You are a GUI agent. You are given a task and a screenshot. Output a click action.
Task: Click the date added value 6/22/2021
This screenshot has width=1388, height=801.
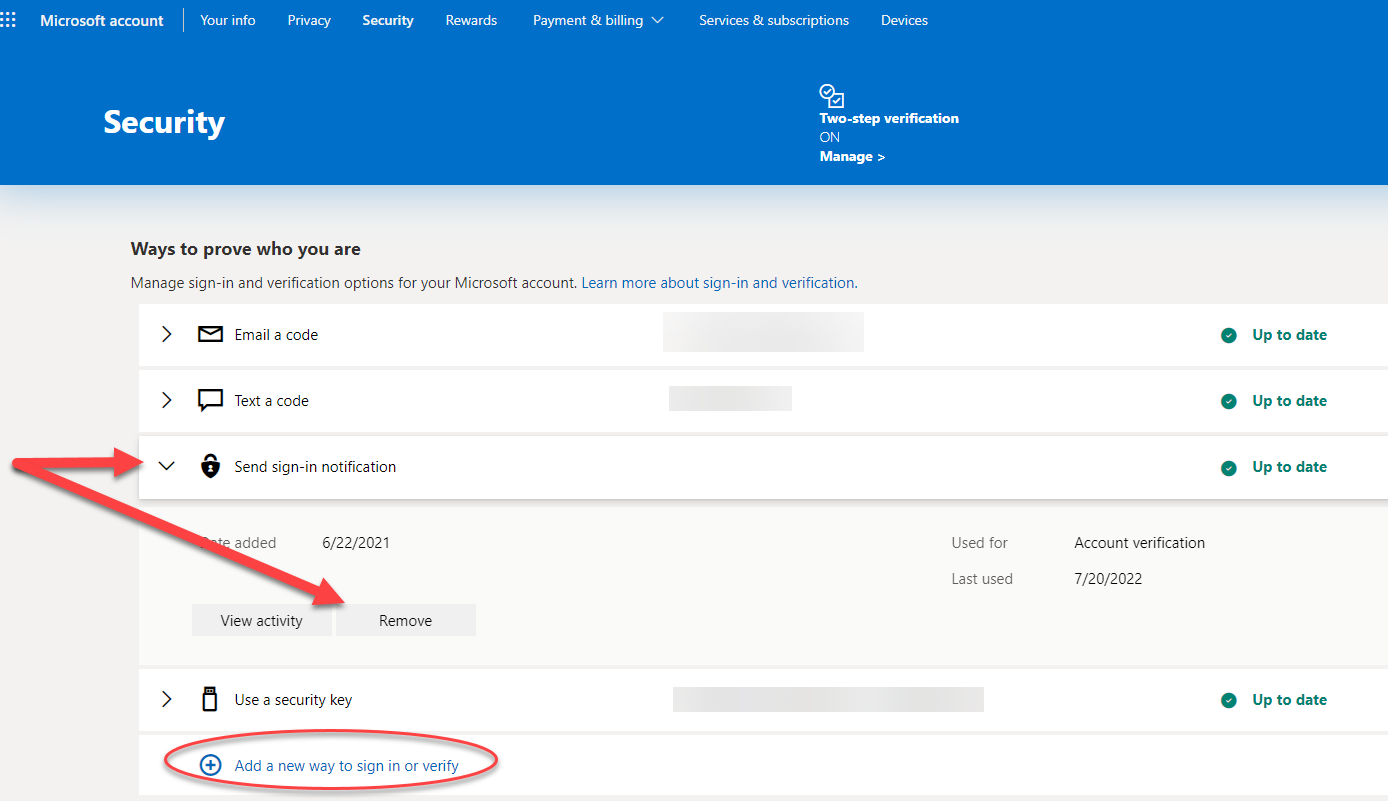point(356,543)
